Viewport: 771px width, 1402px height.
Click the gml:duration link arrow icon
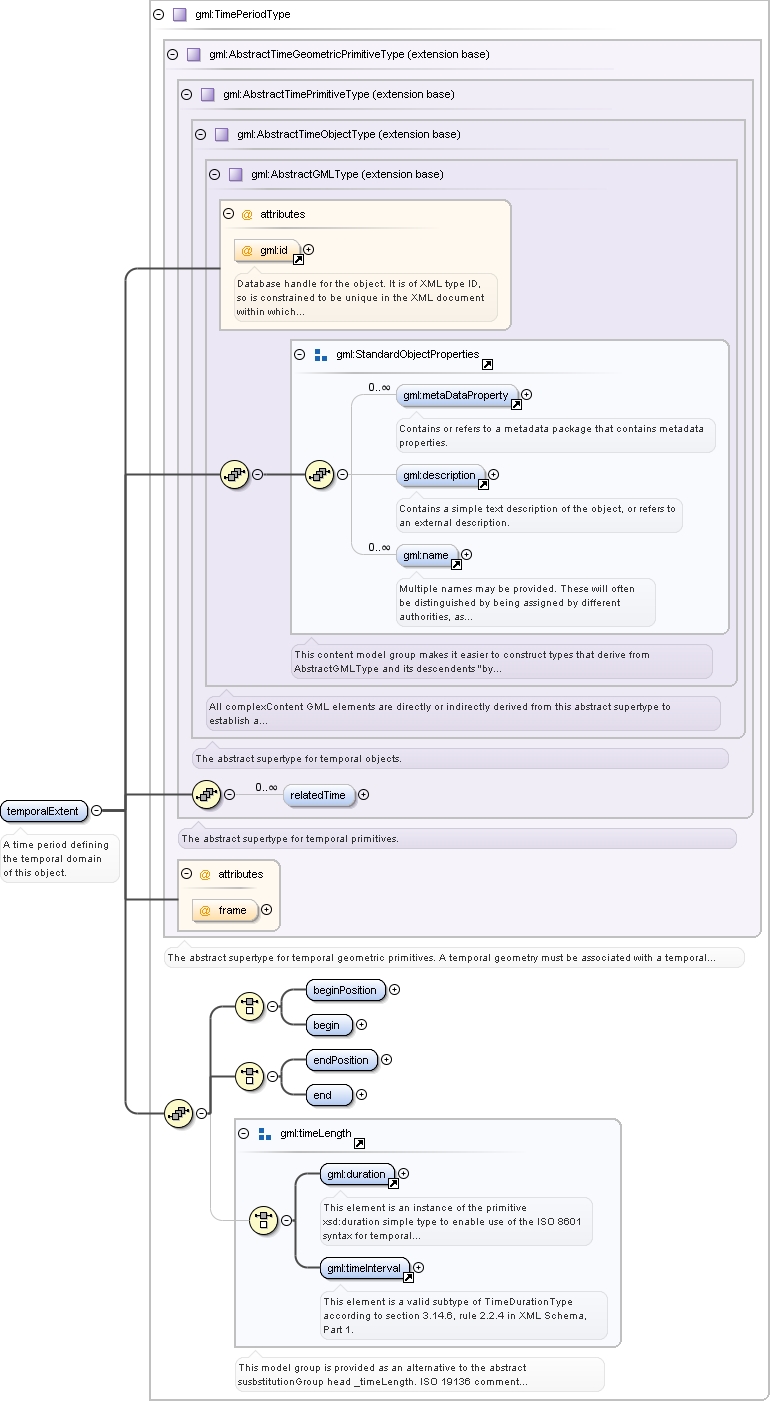[393, 1182]
